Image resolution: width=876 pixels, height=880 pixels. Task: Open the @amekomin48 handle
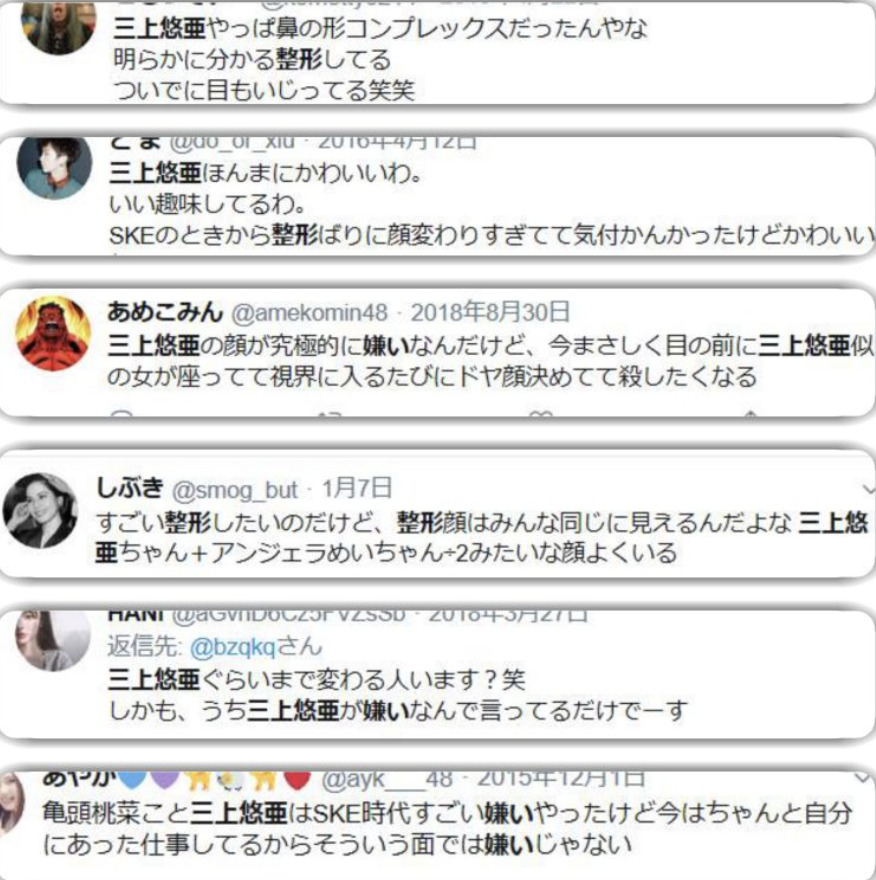click(309, 313)
